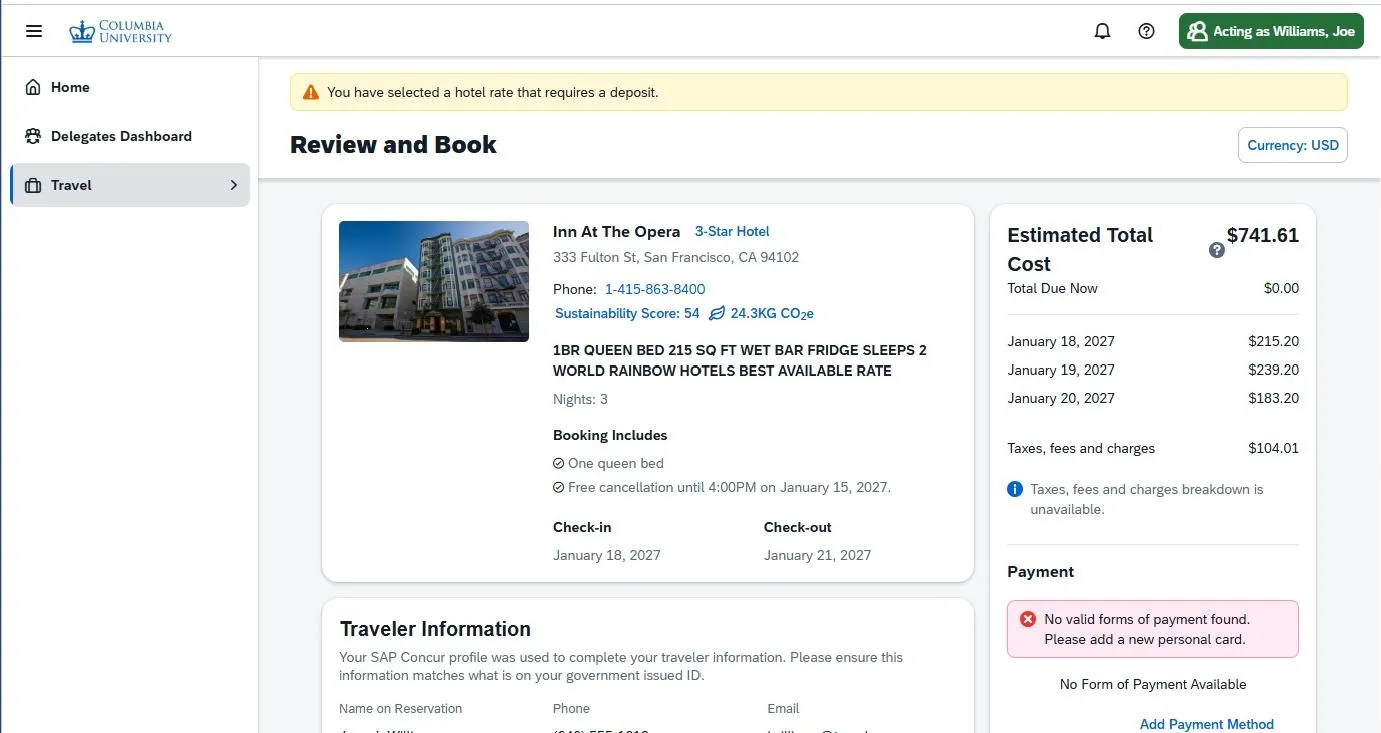Open the hamburger navigation menu
Screen dimensions: 1381x733
coord(34,31)
